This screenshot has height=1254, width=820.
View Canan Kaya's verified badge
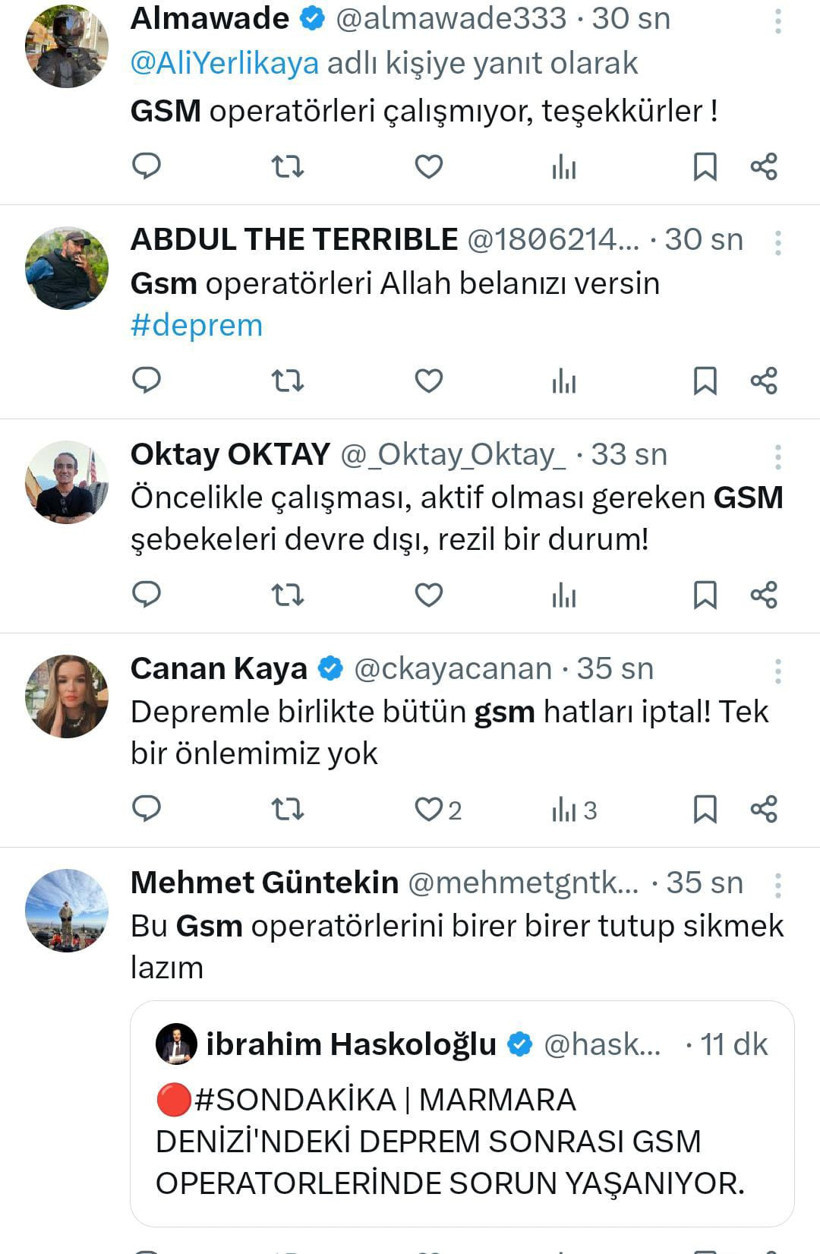coord(330,667)
